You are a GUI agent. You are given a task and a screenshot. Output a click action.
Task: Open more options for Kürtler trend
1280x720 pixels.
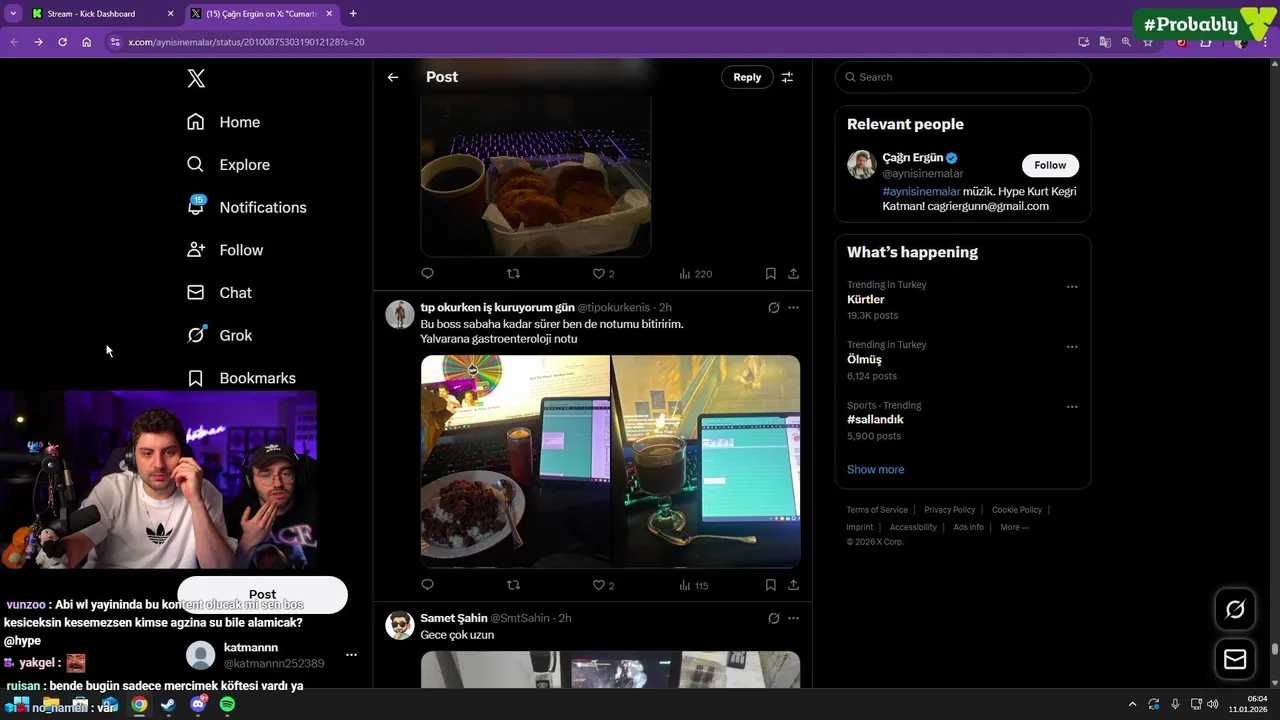coord(1072,287)
